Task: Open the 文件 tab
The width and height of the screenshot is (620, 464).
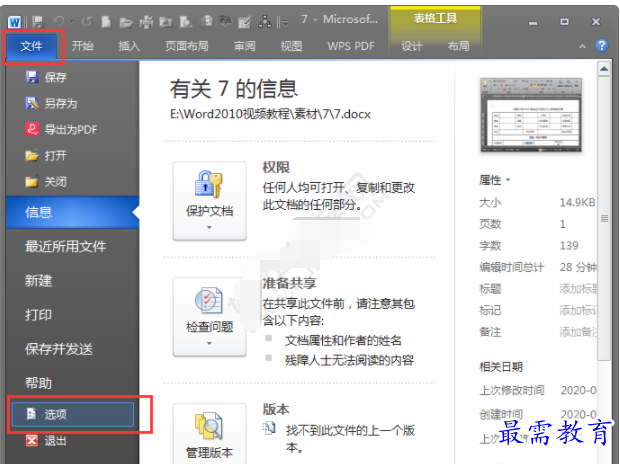Action: pyautogui.click(x=31, y=46)
